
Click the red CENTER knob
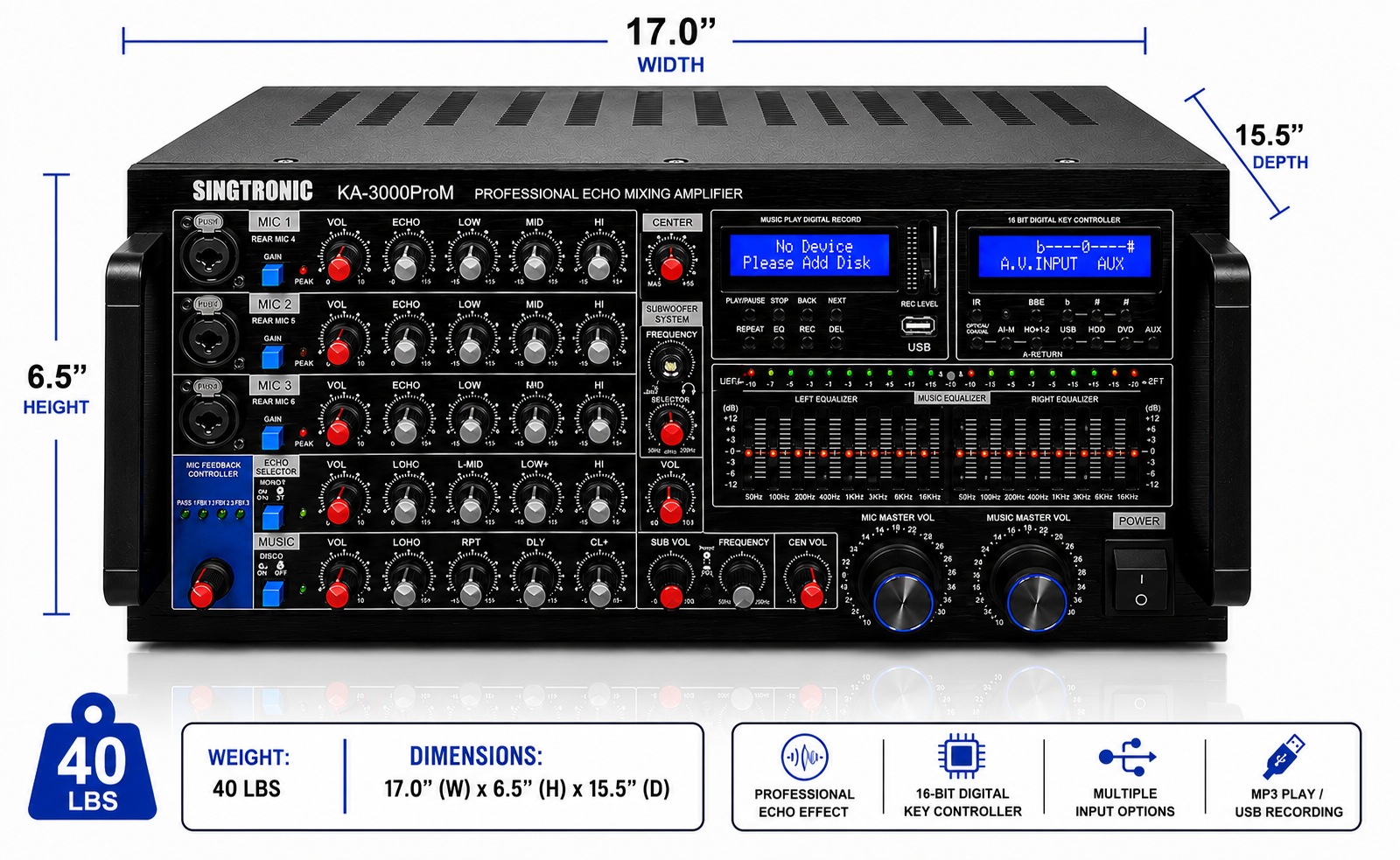[671, 262]
